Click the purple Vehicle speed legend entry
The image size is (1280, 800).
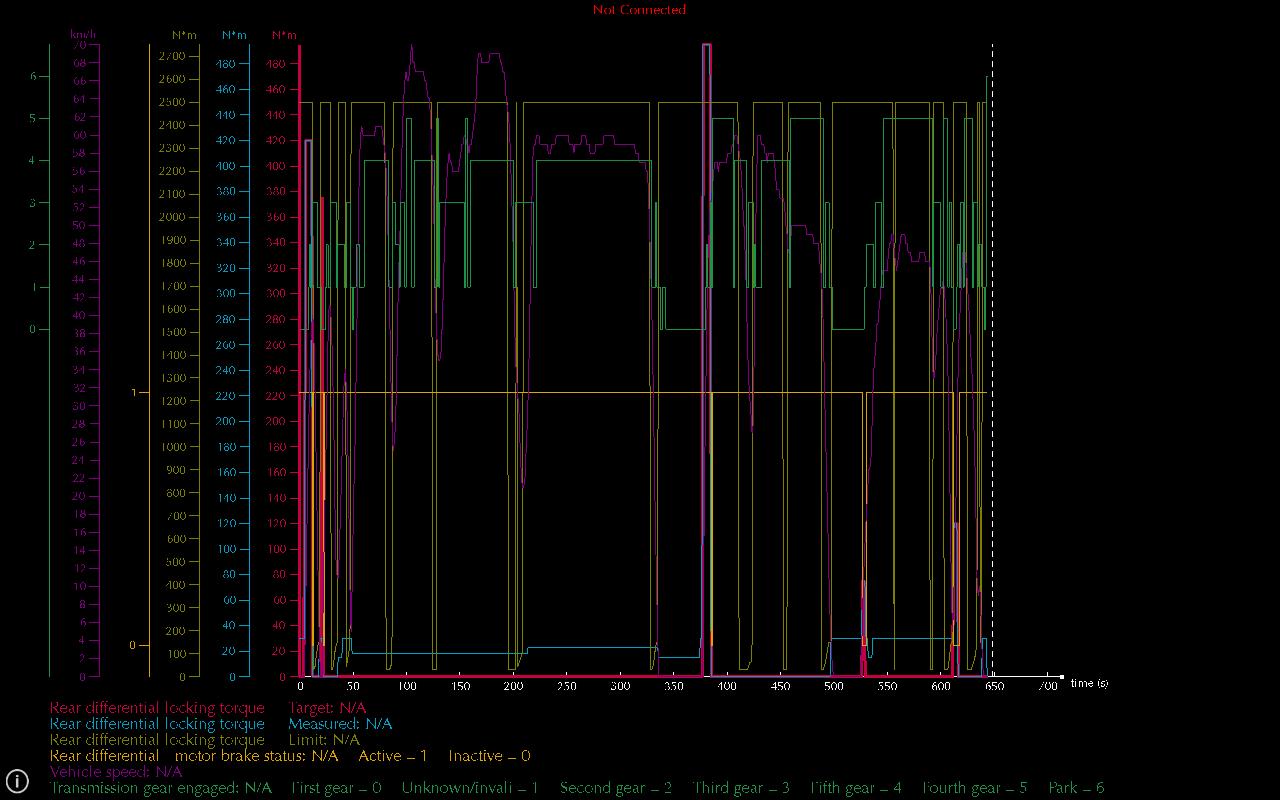click(116, 772)
